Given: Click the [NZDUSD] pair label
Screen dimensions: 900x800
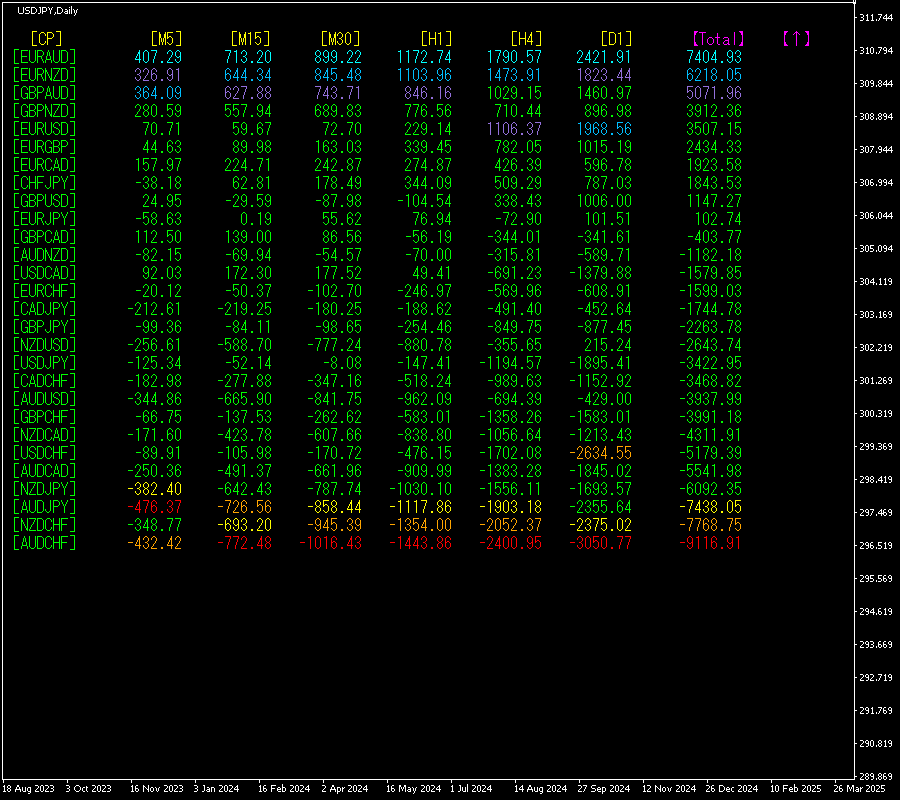Looking at the screenshot, I should (44, 344).
